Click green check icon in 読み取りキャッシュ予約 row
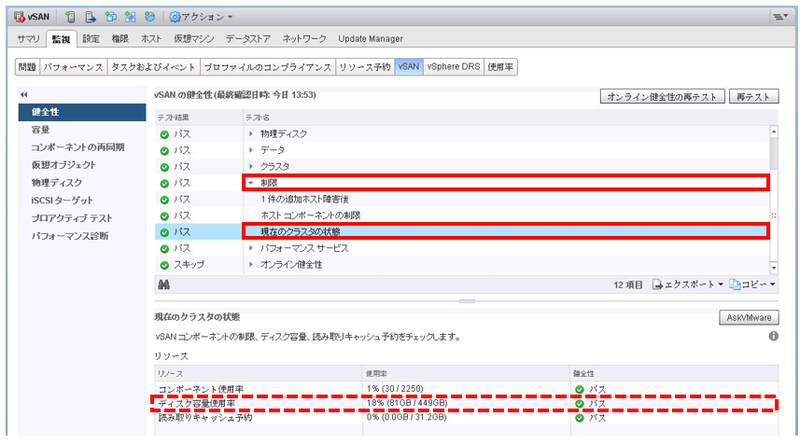The width and height of the screenshot is (800, 444). tap(579, 418)
